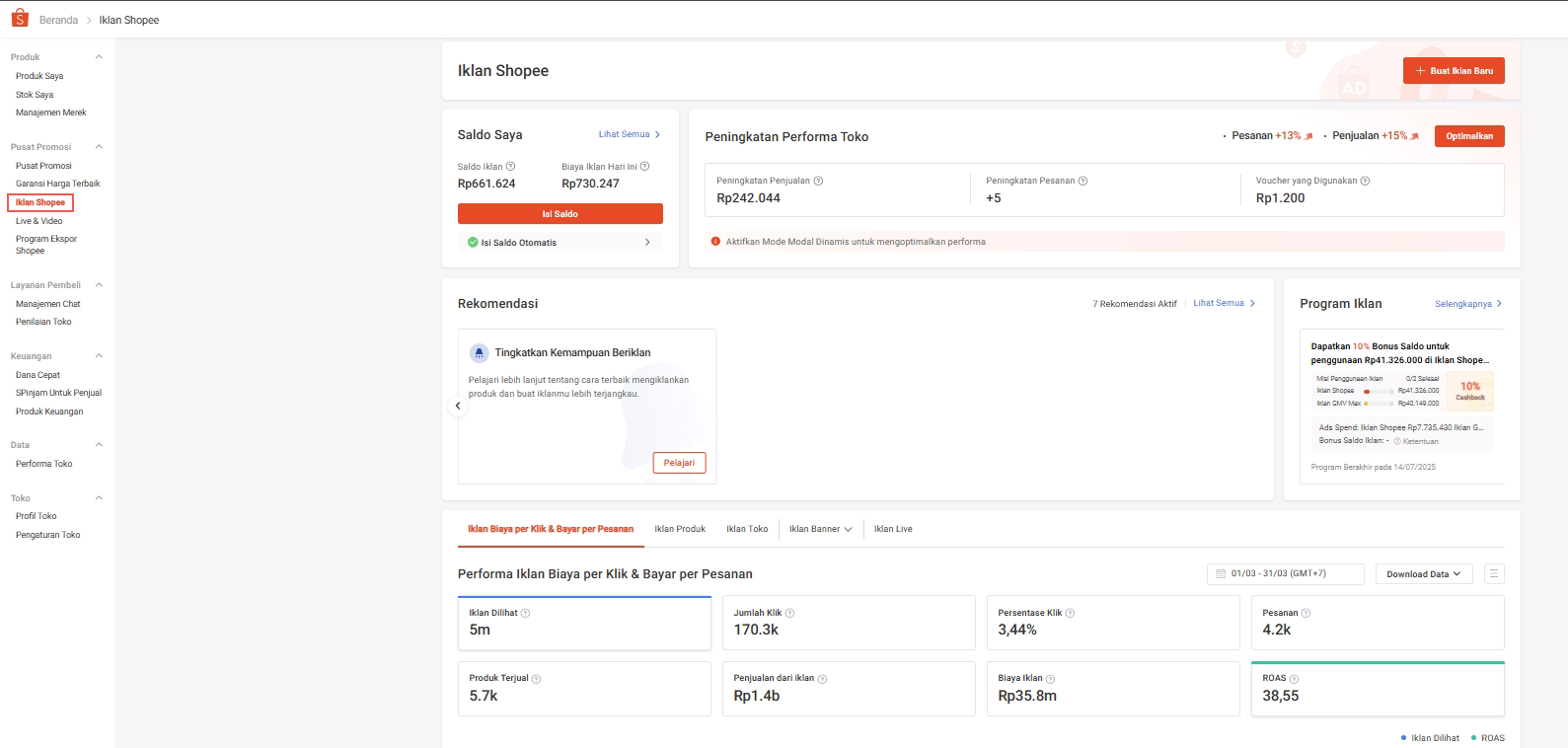Click the Optimalkan button
The width and height of the screenshot is (1568, 748).
(1469, 136)
